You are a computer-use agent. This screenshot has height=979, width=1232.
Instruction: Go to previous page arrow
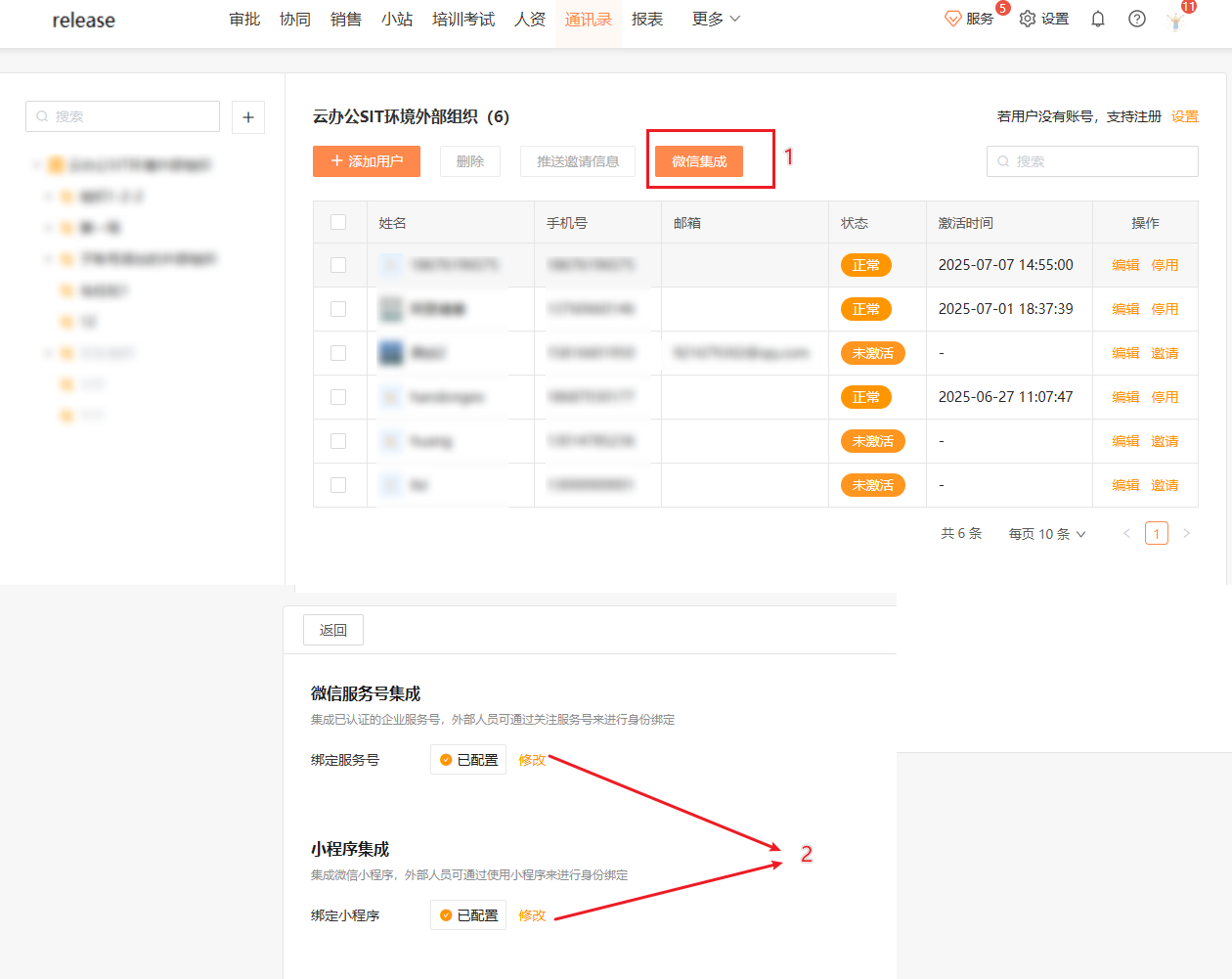click(x=1126, y=534)
